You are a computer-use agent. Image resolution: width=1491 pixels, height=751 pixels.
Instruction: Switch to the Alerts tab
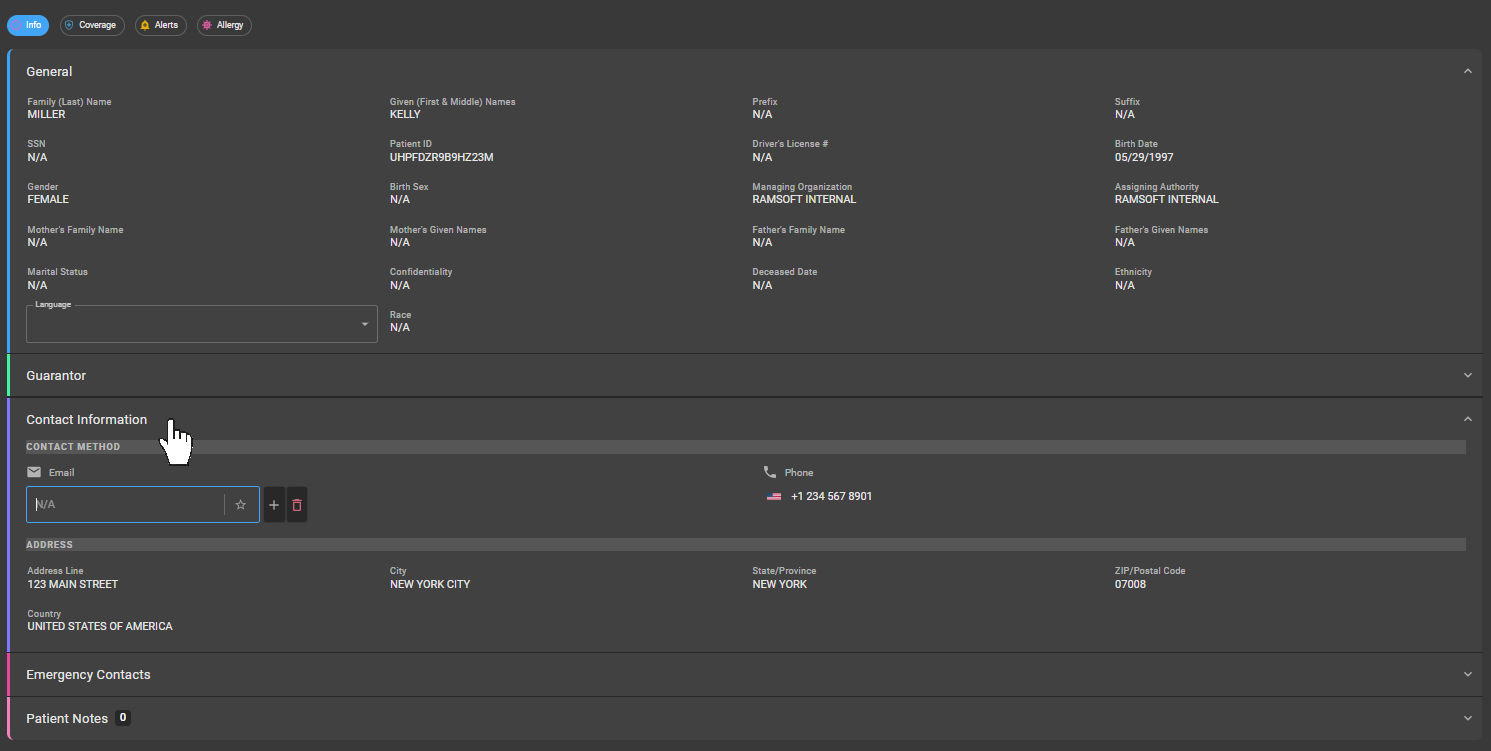(160, 25)
